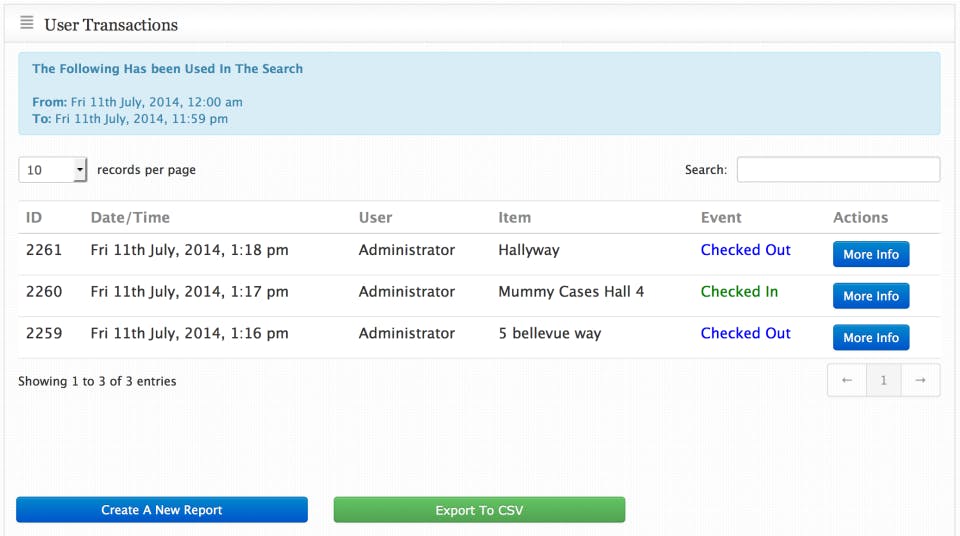Screen dimensions: 960x536
Task: Sort table by User column header
Action: tap(375, 217)
